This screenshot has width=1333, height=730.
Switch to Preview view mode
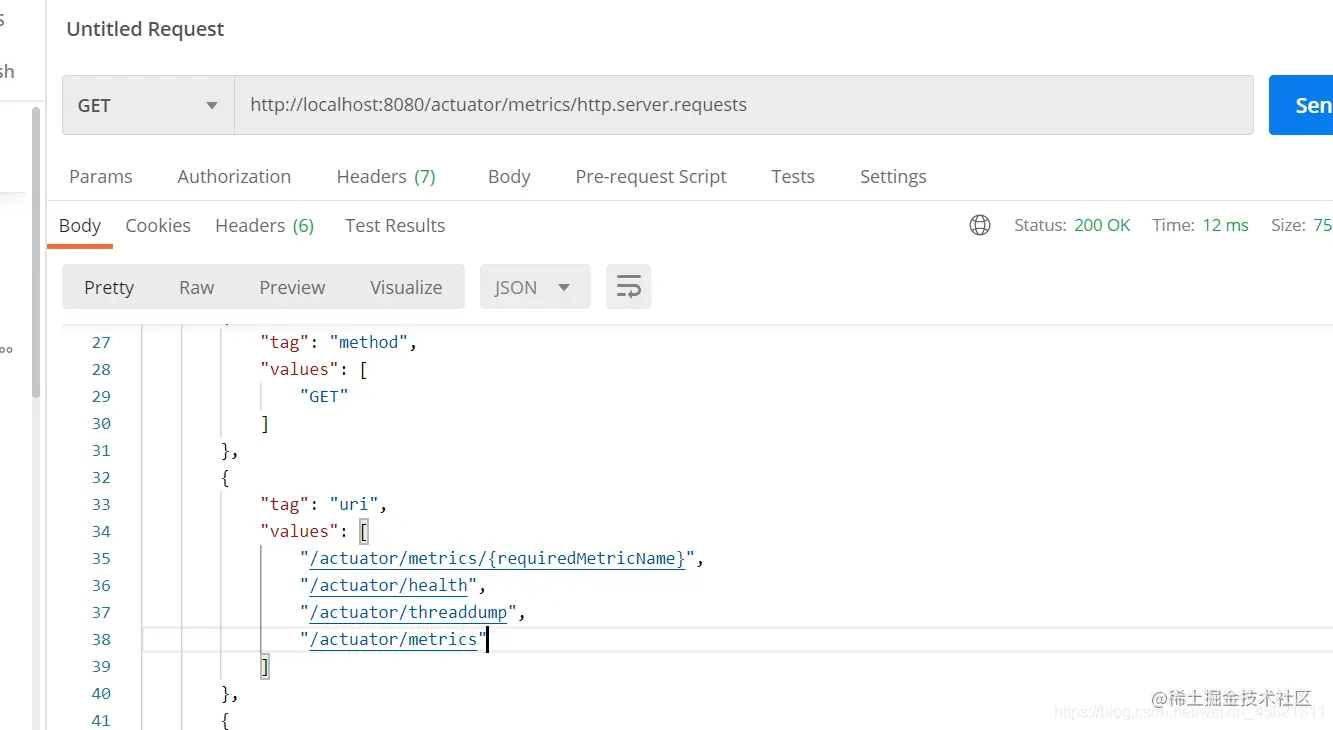click(x=292, y=287)
